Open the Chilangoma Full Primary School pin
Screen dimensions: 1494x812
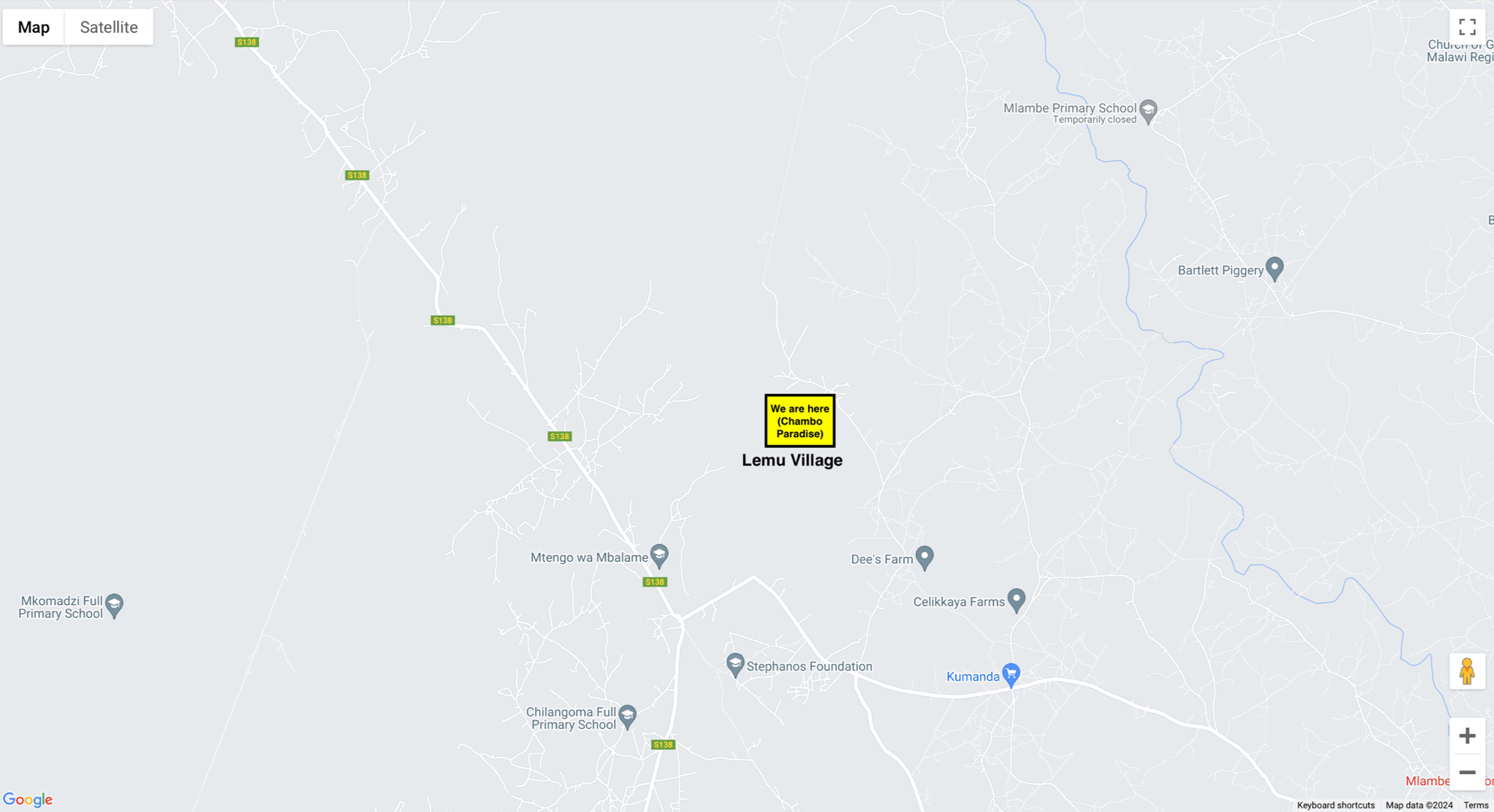(x=627, y=716)
